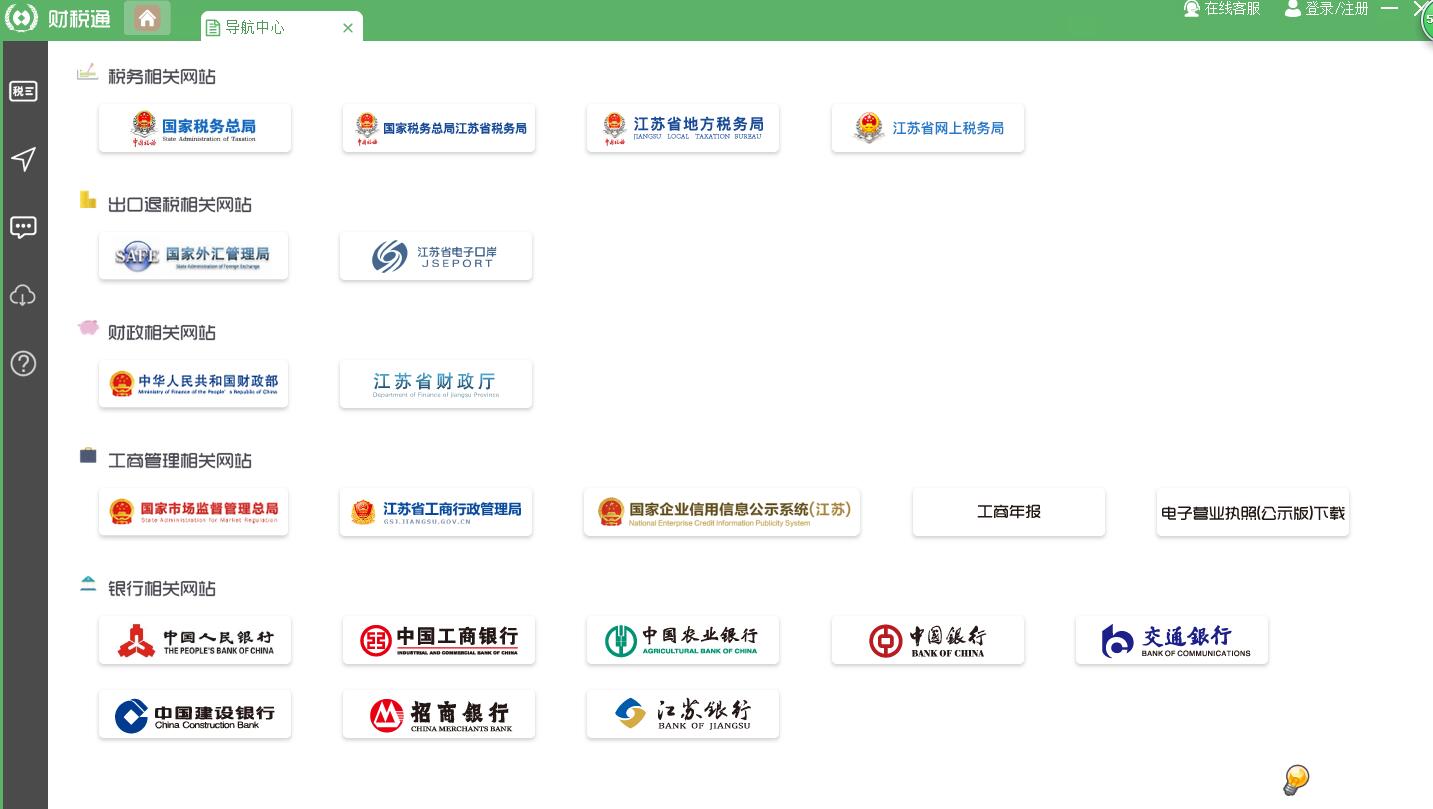Image resolution: width=1433 pixels, height=809 pixels.
Task: Click the cloud download sidebar icon
Action: (x=23, y=296)
